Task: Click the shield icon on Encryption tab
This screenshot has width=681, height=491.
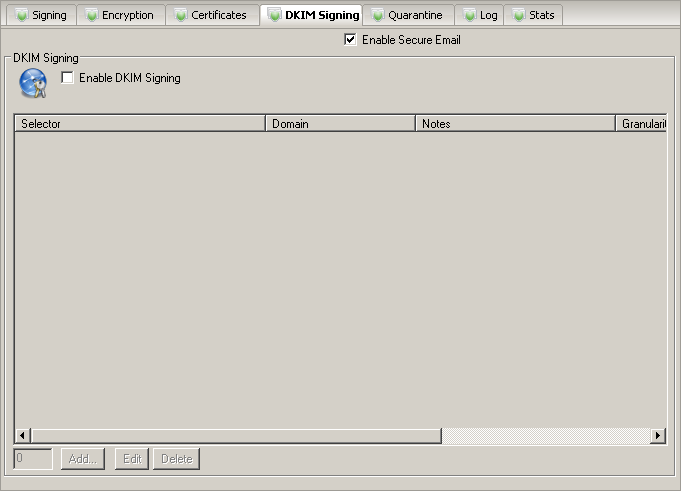Action: [91, 16]
